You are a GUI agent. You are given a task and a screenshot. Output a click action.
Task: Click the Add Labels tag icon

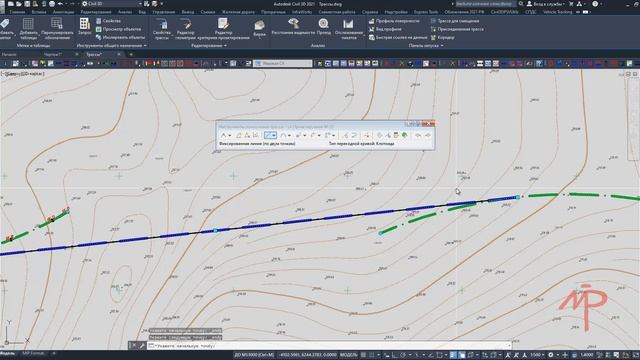coord(5,24)
